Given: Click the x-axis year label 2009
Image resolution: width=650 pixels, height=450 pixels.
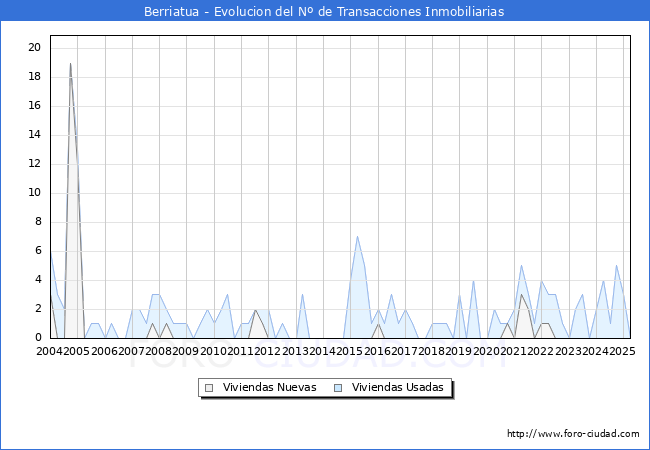Looking at the screenshot, I should 186,351.
